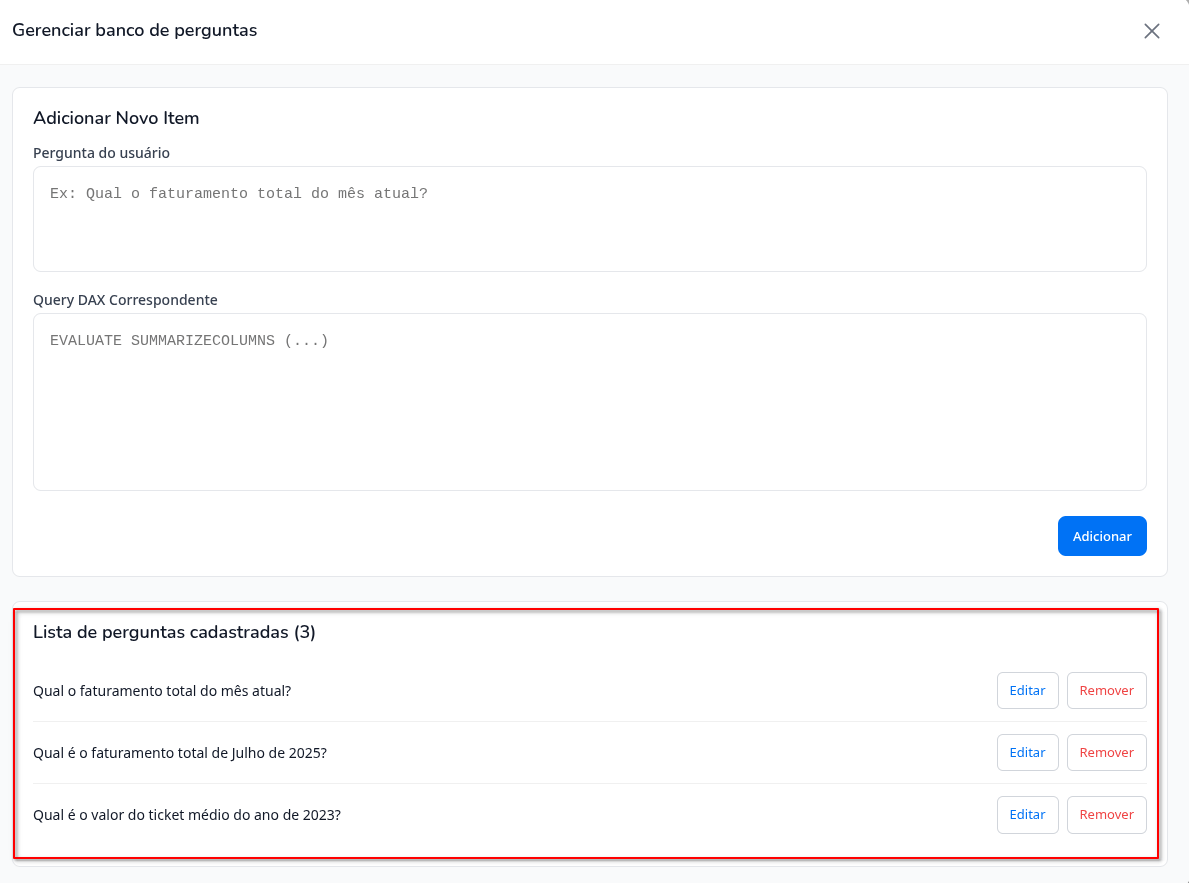
Task: Select the 'Qual é o valor do ticket médio' text
Action: (187, 815)
